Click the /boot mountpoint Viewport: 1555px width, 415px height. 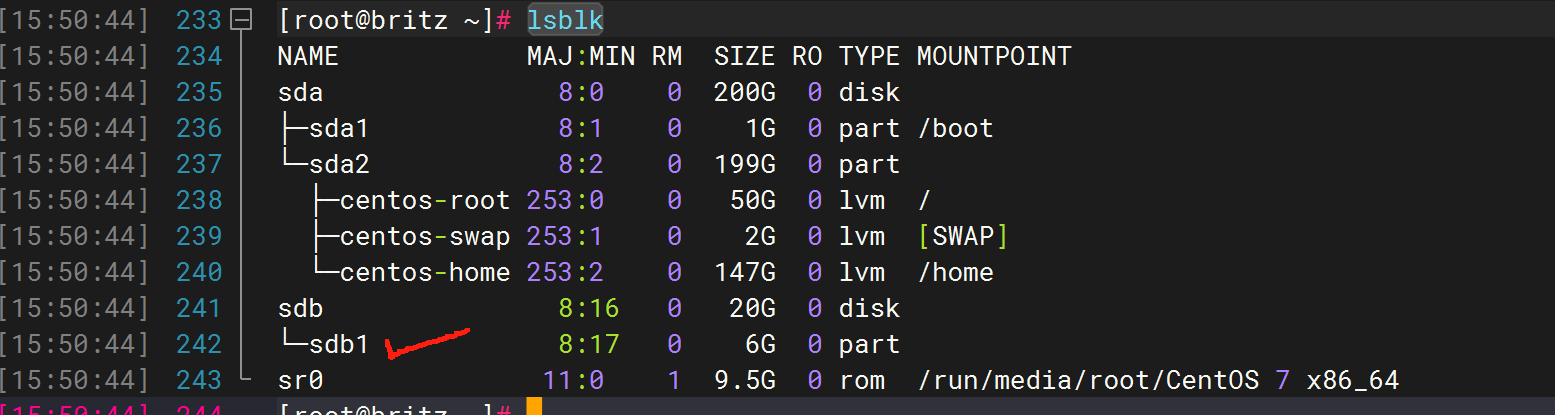[955, 128]
